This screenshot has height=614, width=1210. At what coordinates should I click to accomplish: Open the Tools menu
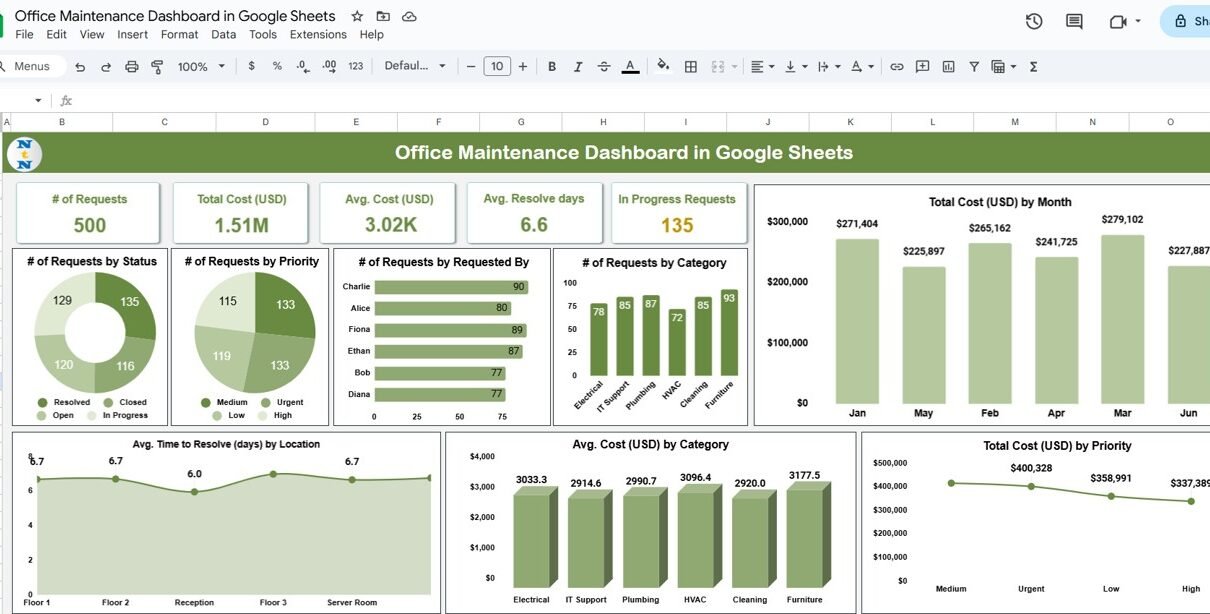[263, 35]
